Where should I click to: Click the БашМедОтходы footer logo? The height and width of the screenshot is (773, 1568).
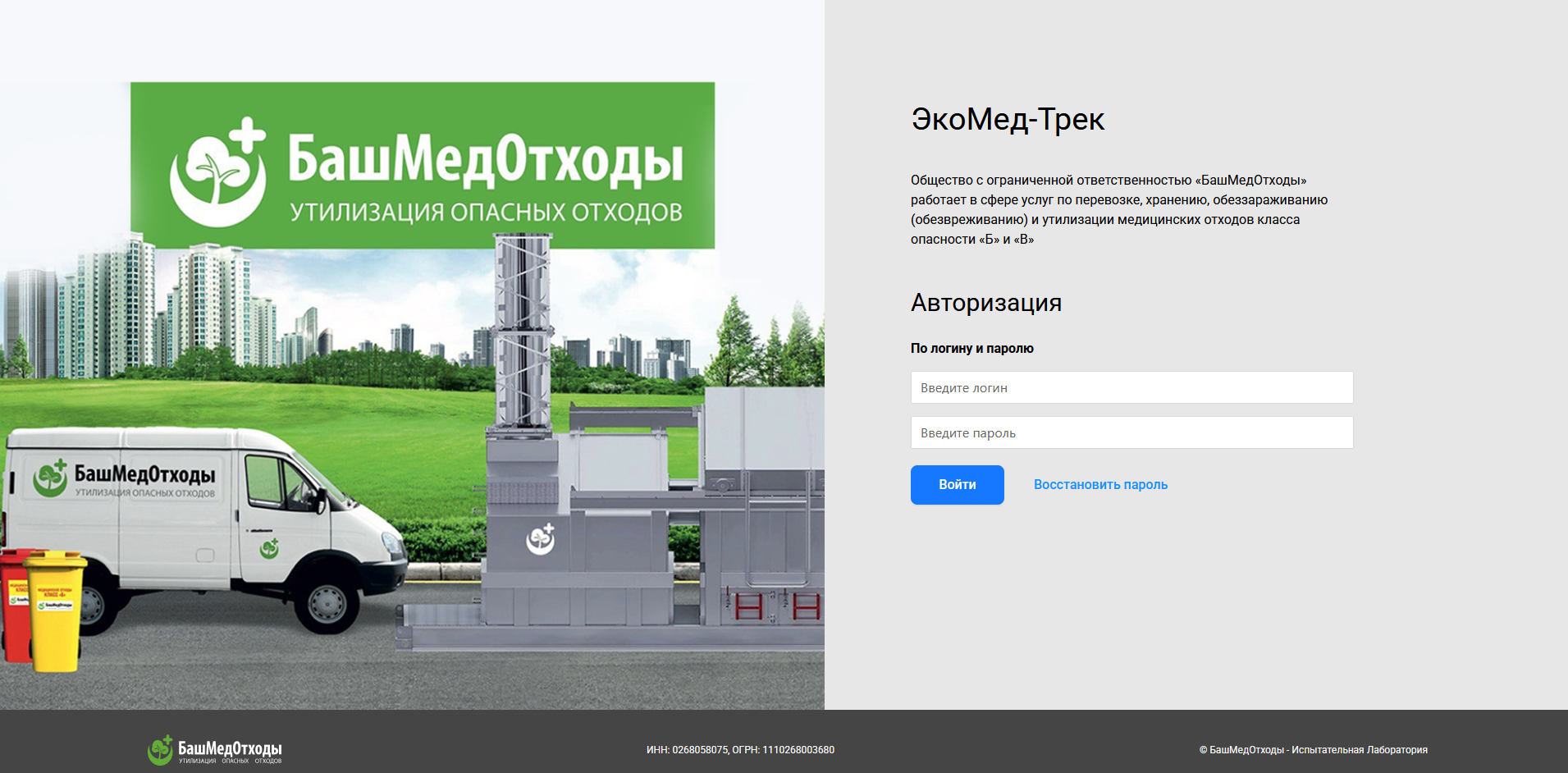pyautogui.click(x=215, y=750)
